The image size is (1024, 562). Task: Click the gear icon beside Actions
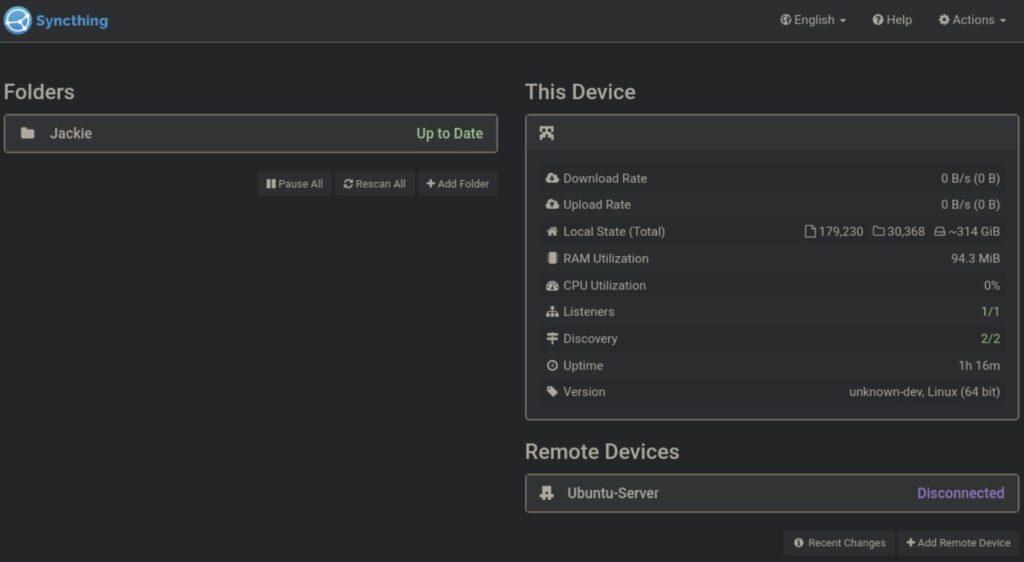click(944, 20)
